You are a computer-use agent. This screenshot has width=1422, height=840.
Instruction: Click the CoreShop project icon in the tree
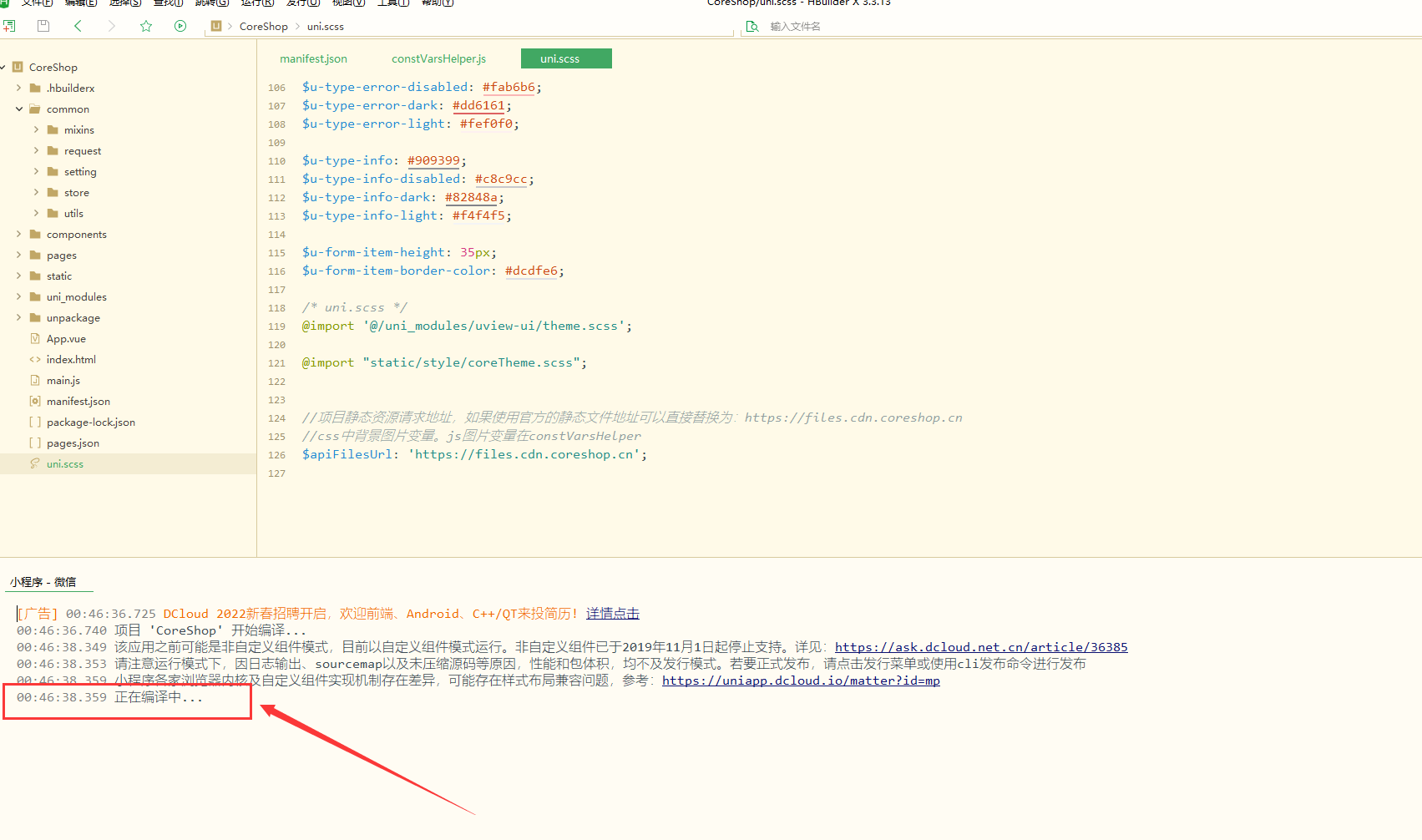(x=18, y=67)
